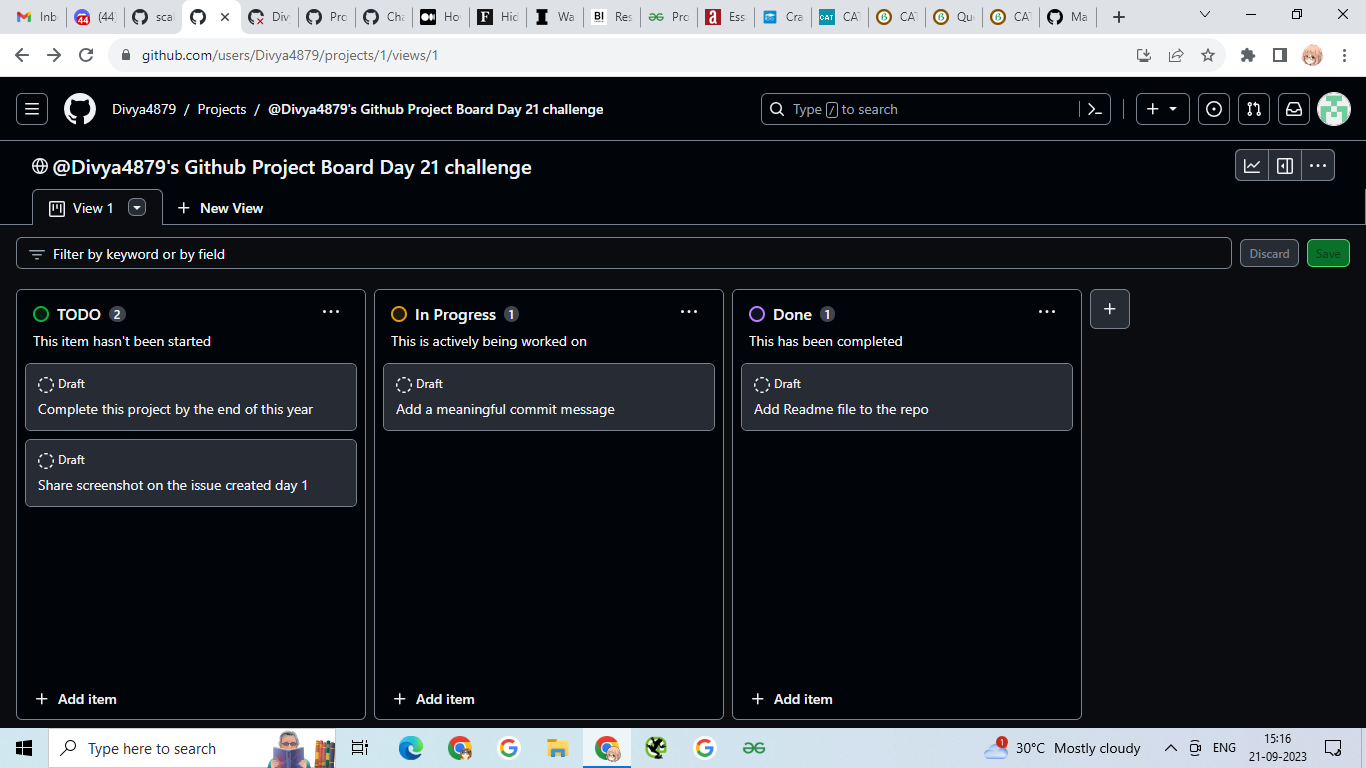The height and width of the screenshot is (768, 1366).
Task: Open the TODO column options menu
Action: 331,311
